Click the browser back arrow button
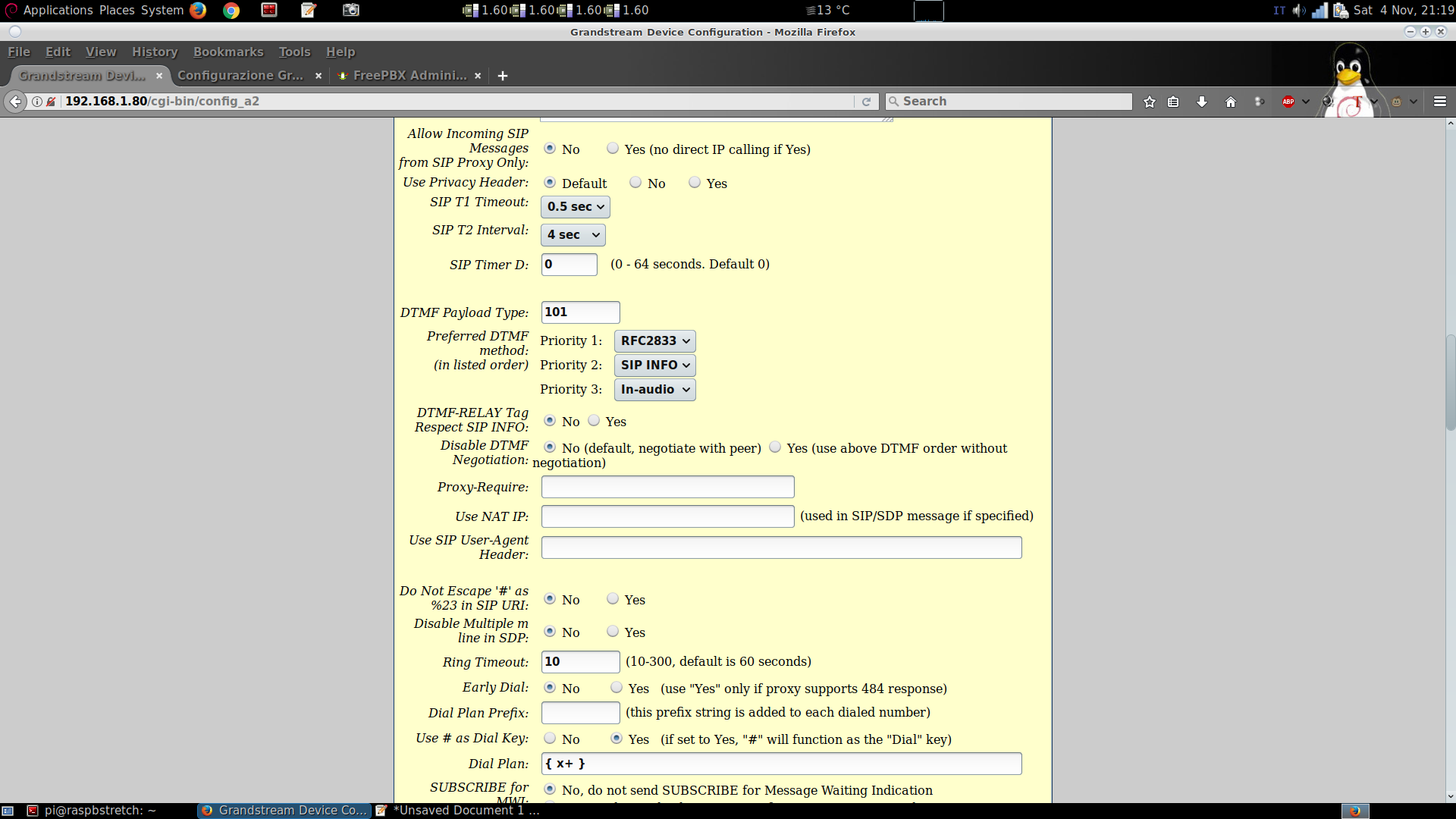Image resolution: width=1456 pixels, height=819 pixels. pyautogui.click(x=15, y=102)
